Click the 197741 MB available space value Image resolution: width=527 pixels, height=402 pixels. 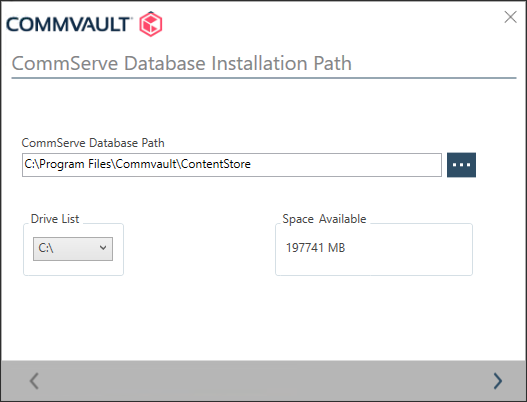(x=315, y=248)
